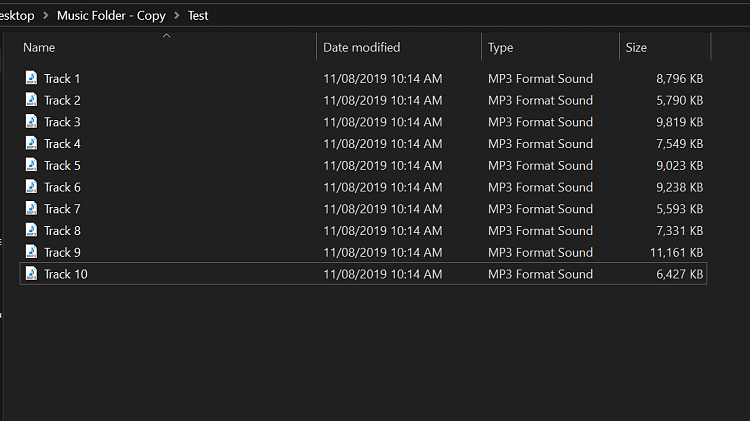Select the highlighted Track 10 file icon

(x=31, y=274)
